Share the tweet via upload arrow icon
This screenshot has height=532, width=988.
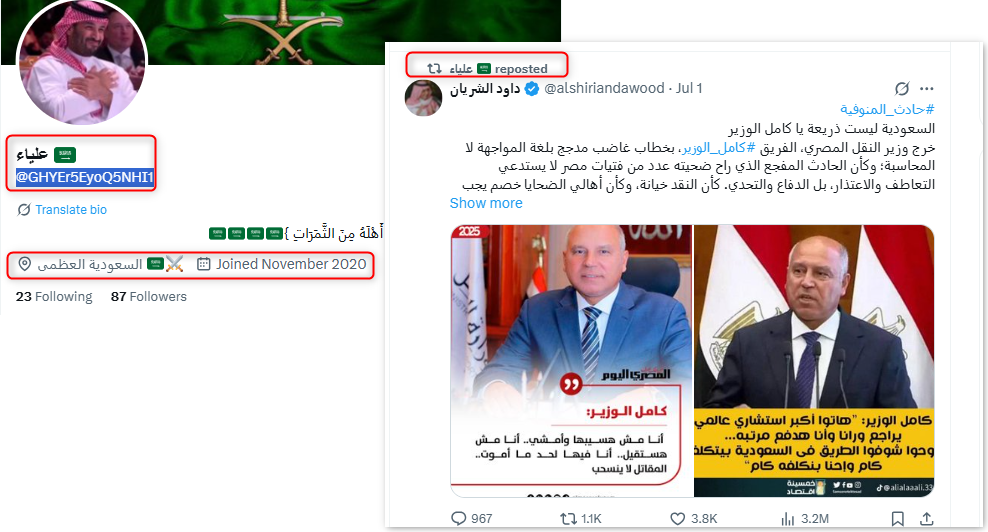pyautogui.click(x=926, y=519)
